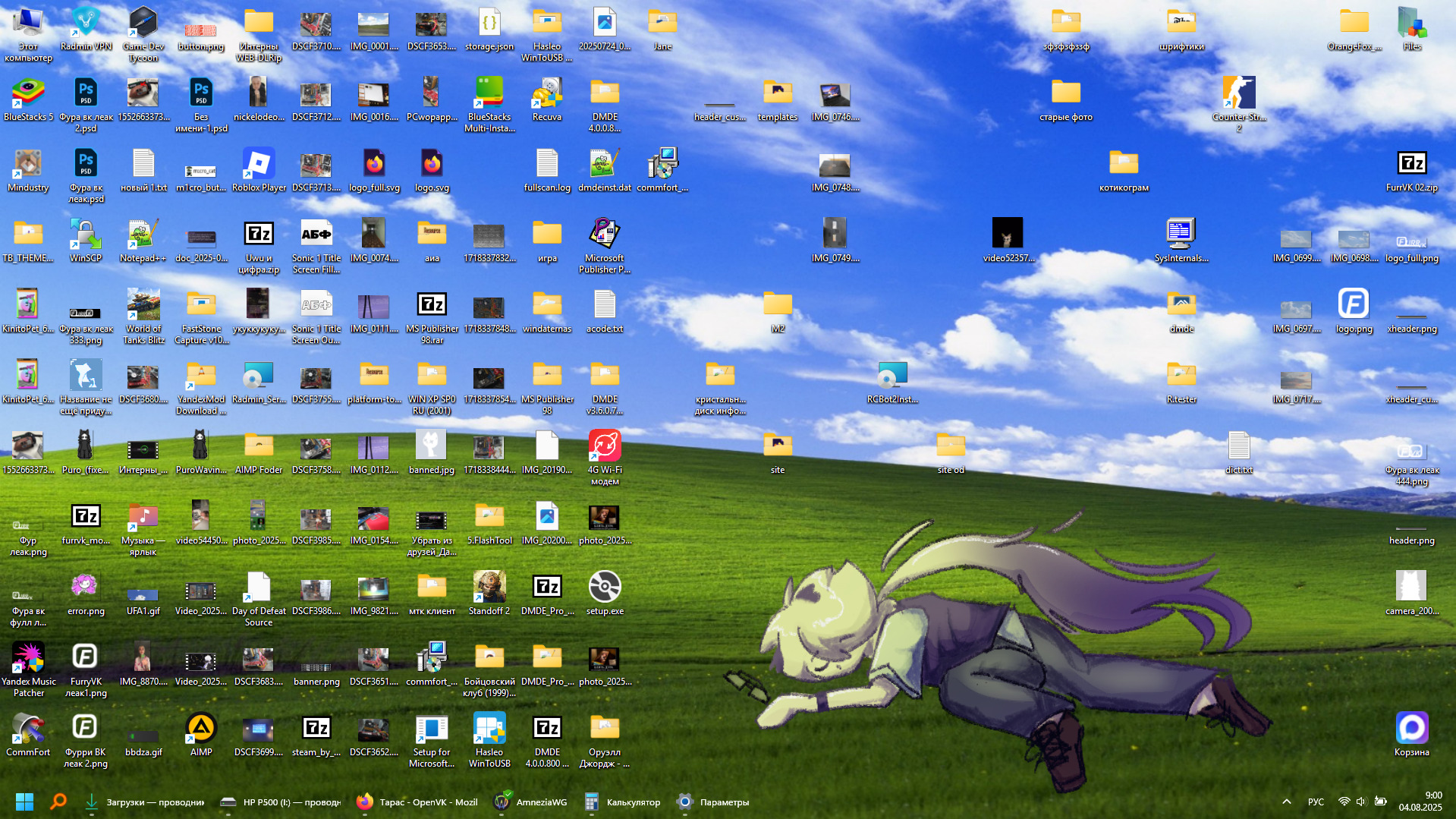Select the BlueStacks Multi-Instance shortcut
1456x819 pixels.
point(489,105)
